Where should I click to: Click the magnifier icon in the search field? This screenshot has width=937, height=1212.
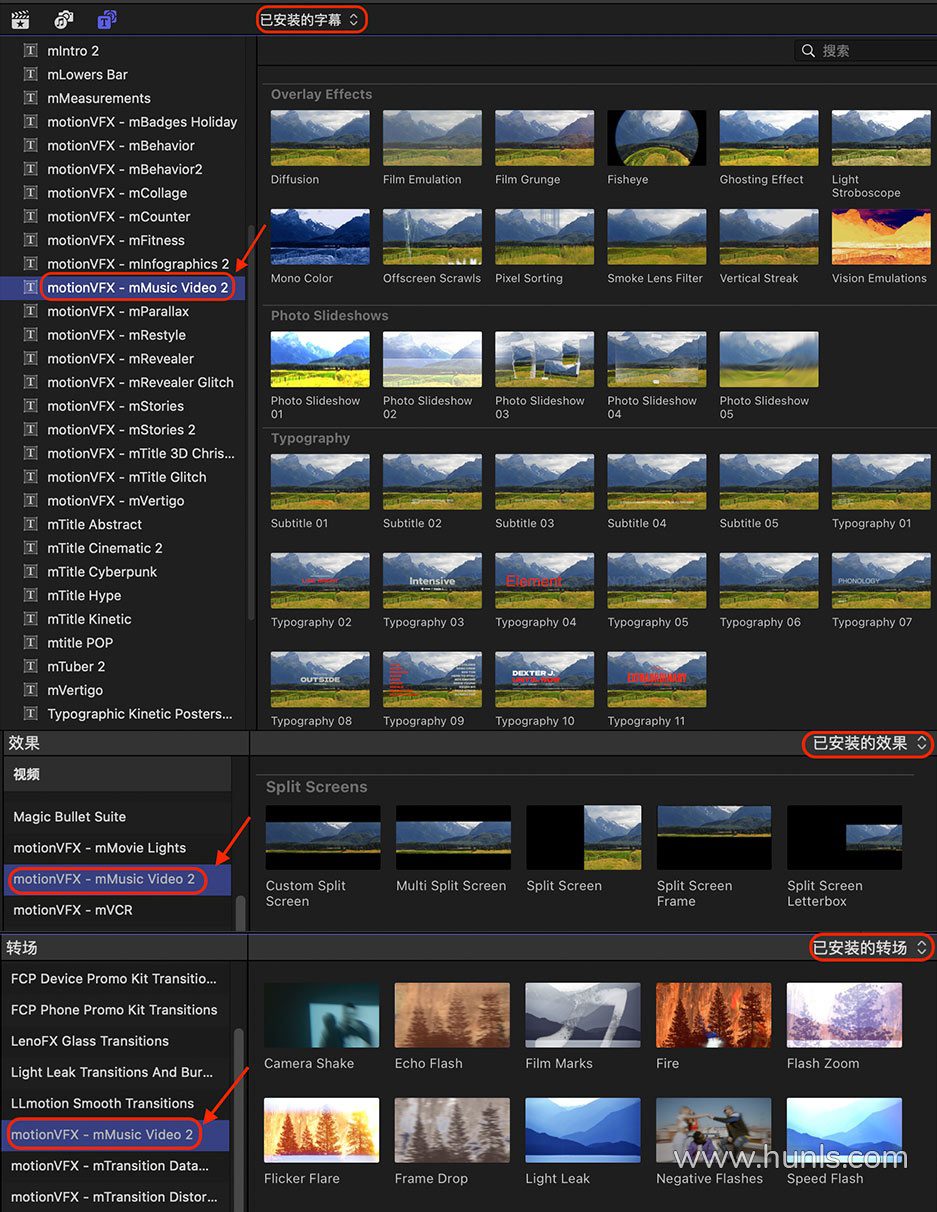coord(808,51)
